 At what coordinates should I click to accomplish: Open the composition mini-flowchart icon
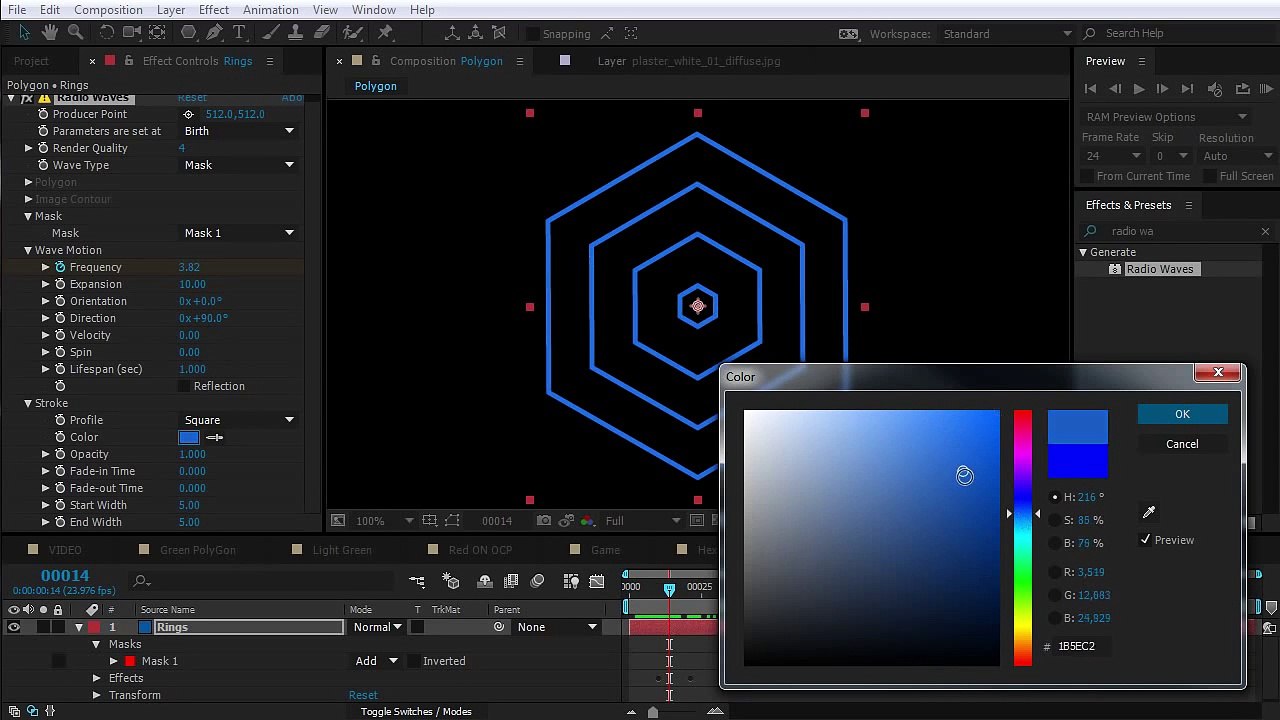(417, 581)
